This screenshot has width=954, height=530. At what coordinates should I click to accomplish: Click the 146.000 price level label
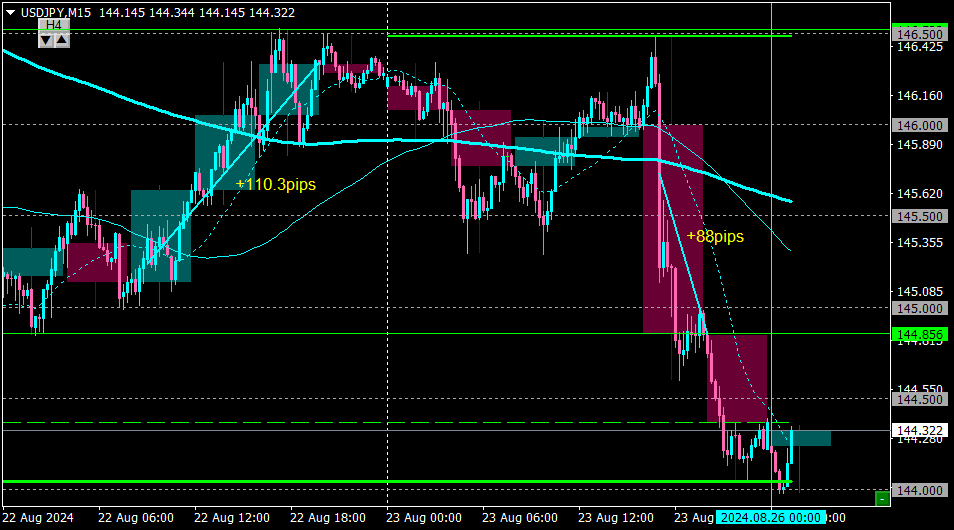[919, 125]
